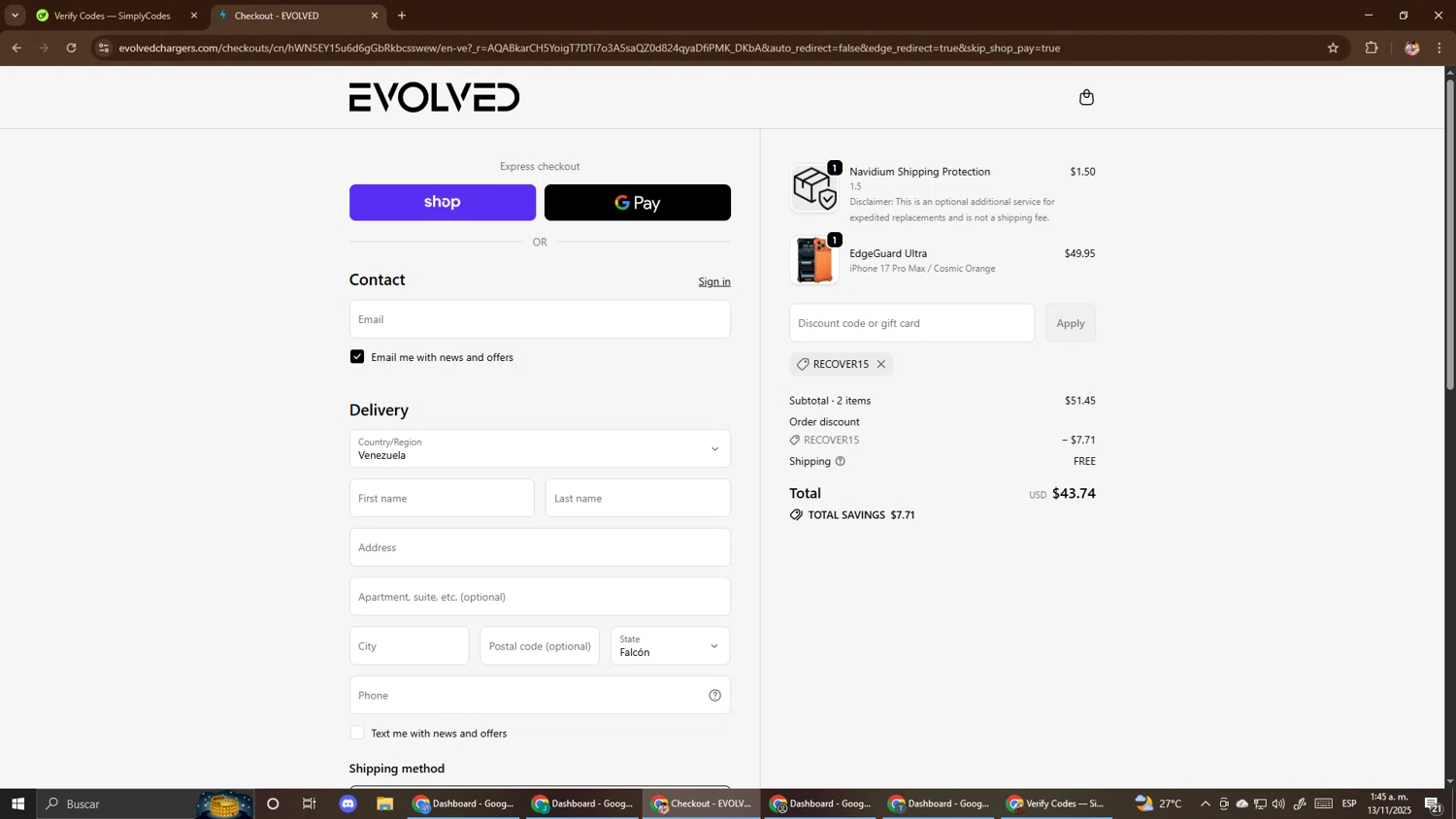Remove the RECOVER15 discount code

881,364
